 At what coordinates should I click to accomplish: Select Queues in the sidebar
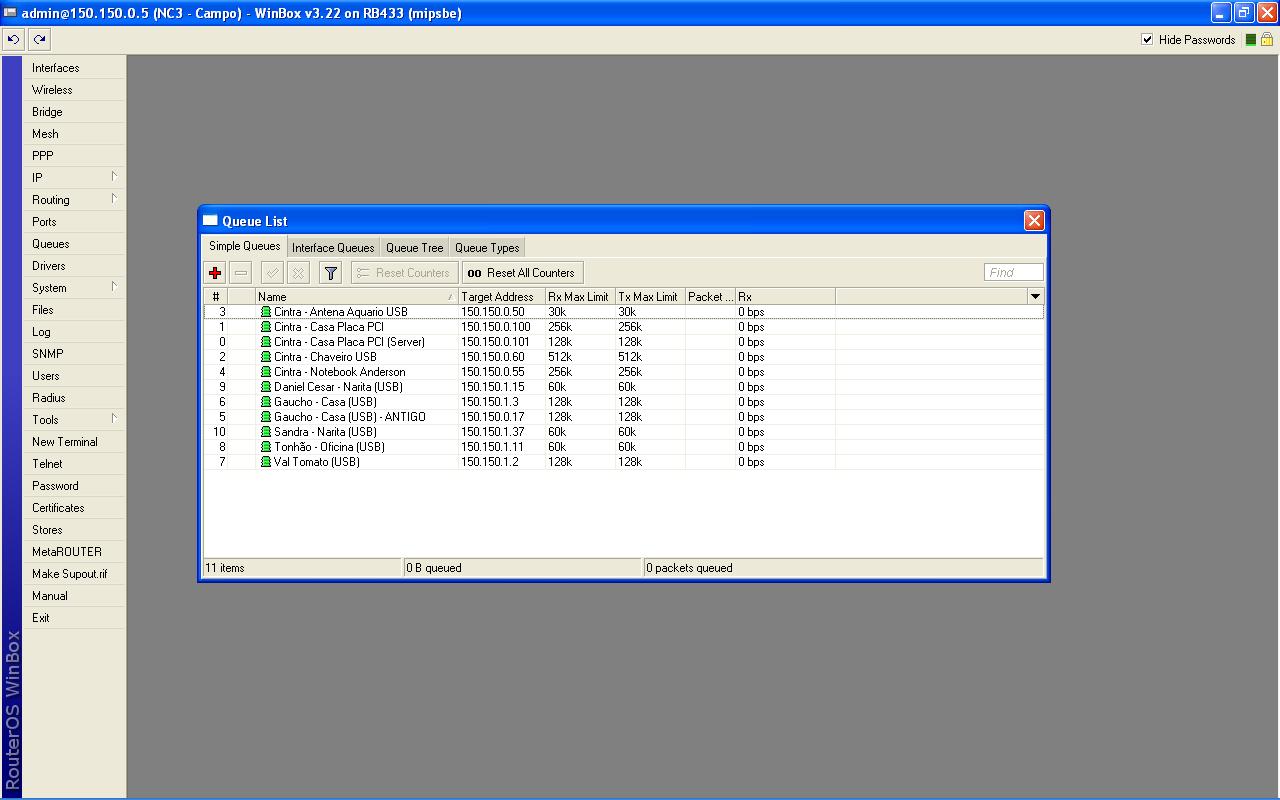coord(75,244)
